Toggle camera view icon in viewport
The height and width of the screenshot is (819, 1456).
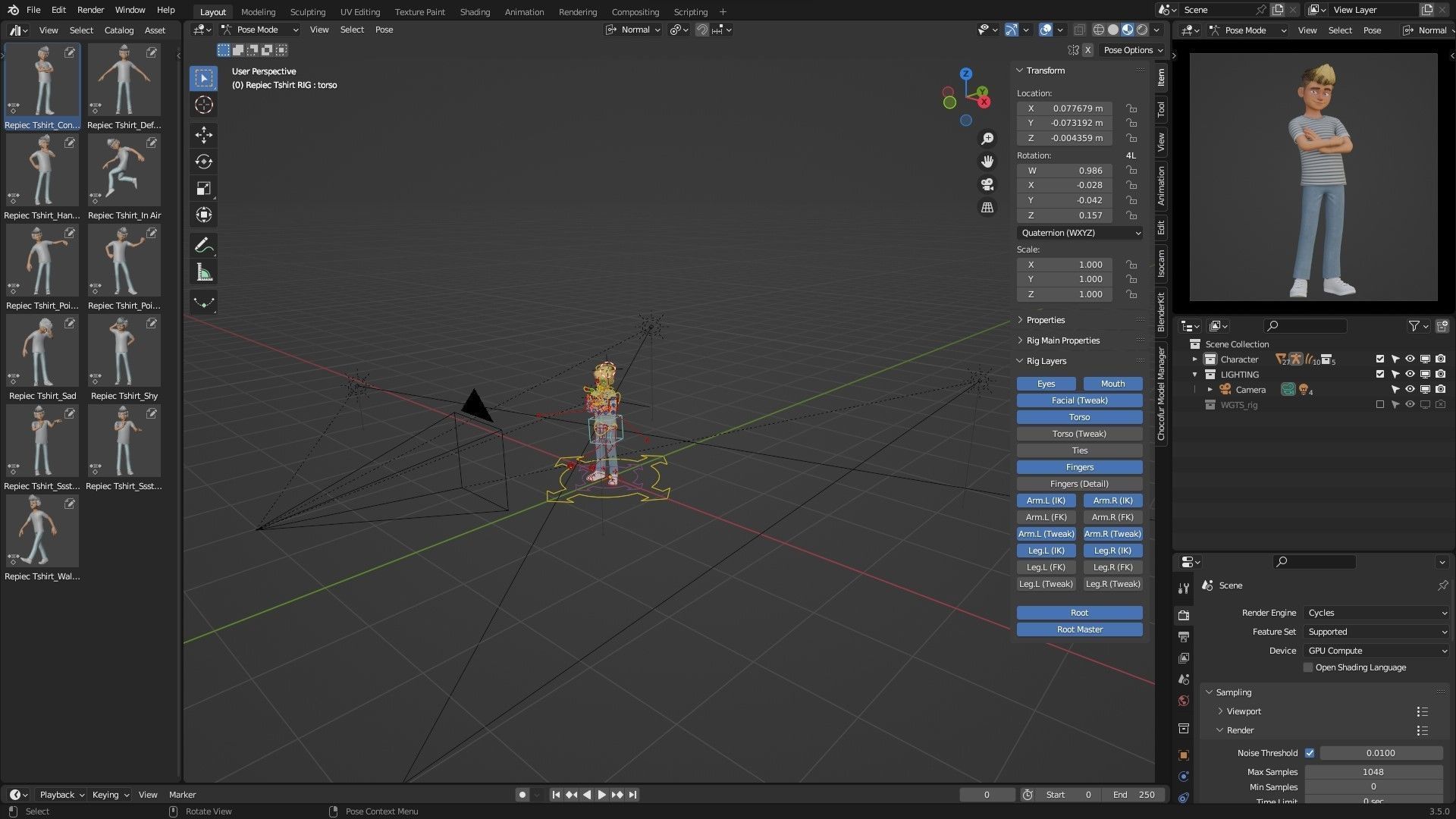point(987,184)
